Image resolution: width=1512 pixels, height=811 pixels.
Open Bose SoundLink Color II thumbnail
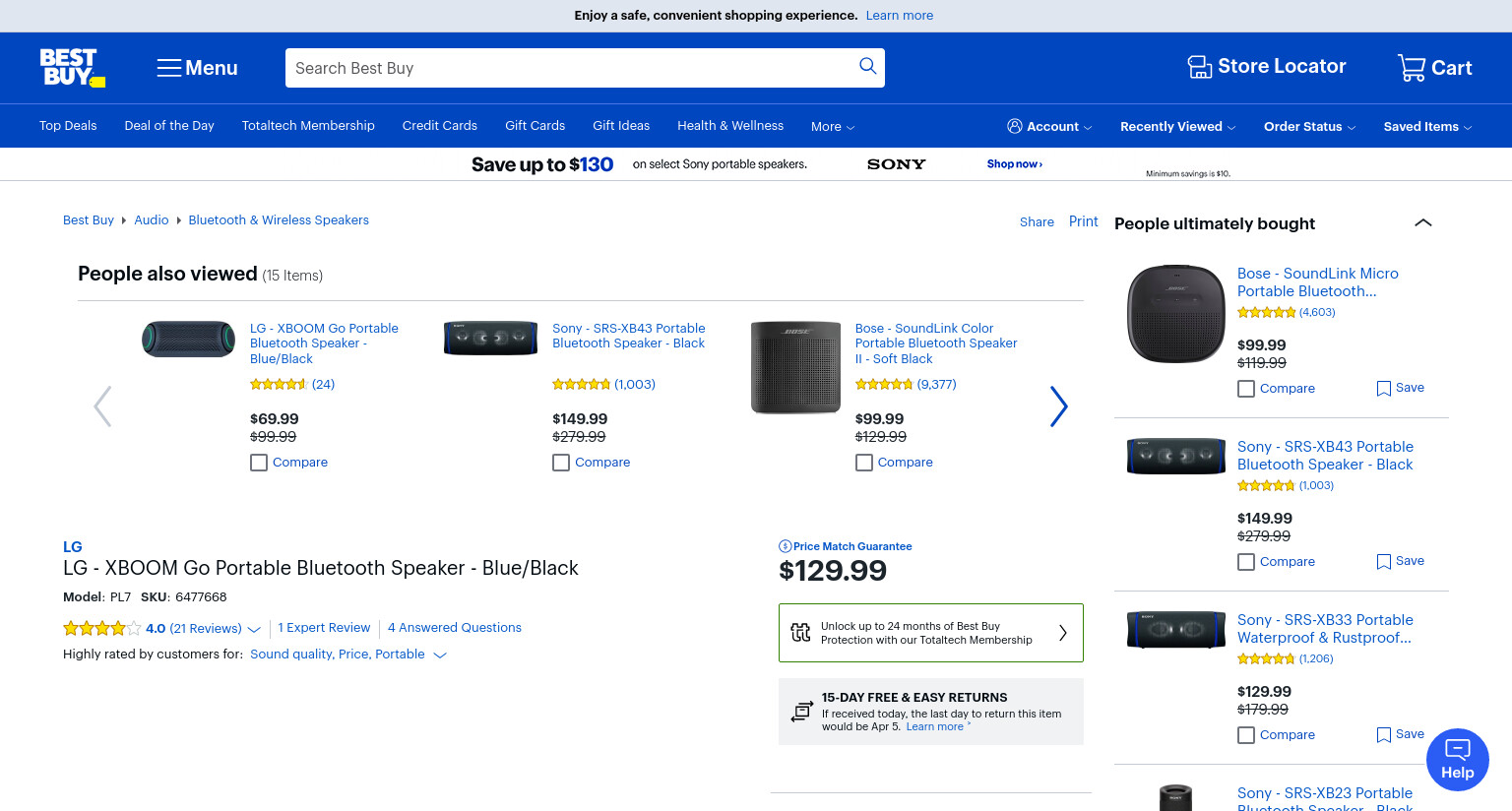coord(795,367)
